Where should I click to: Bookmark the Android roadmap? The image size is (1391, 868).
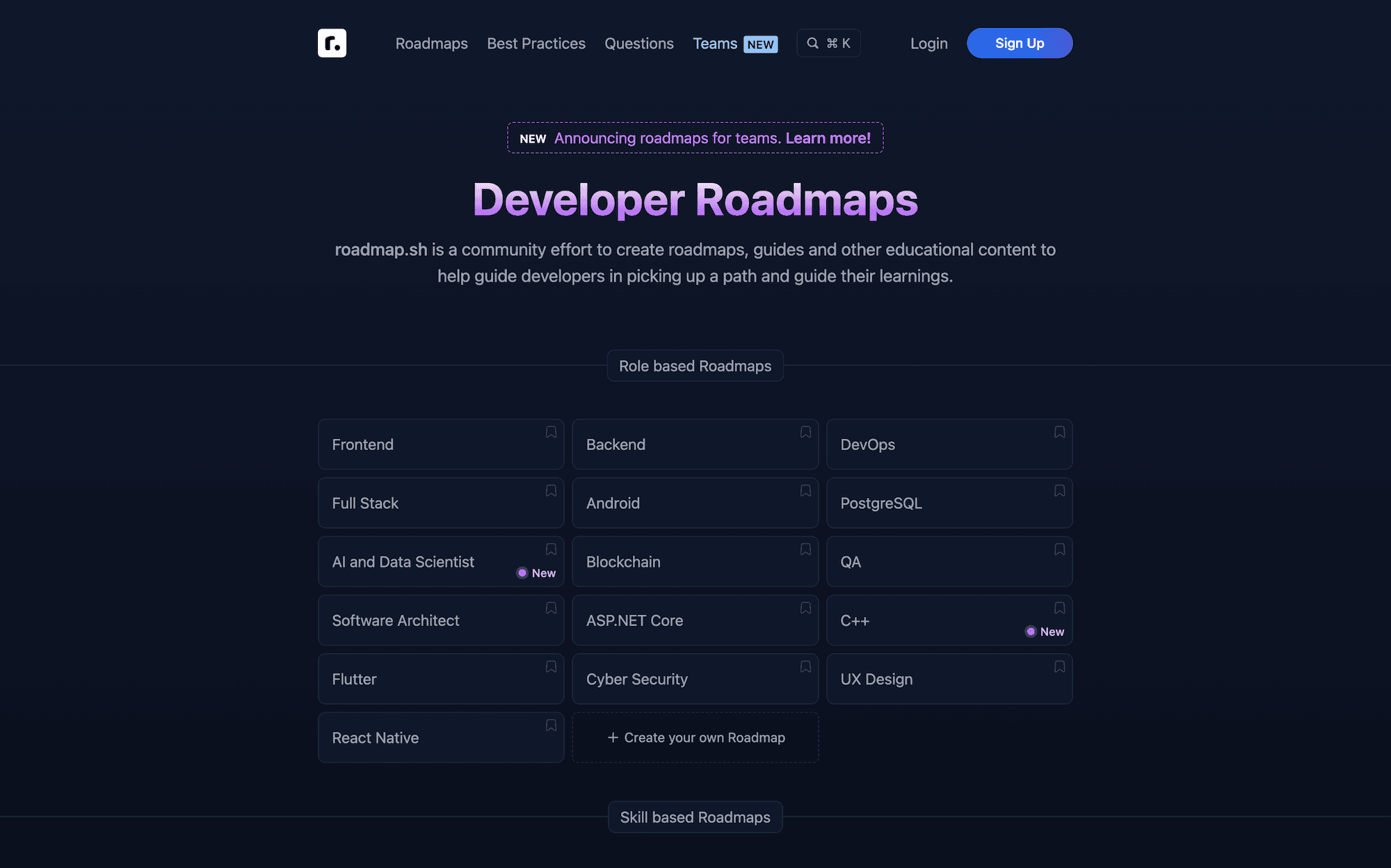click(x=805, y=490)
